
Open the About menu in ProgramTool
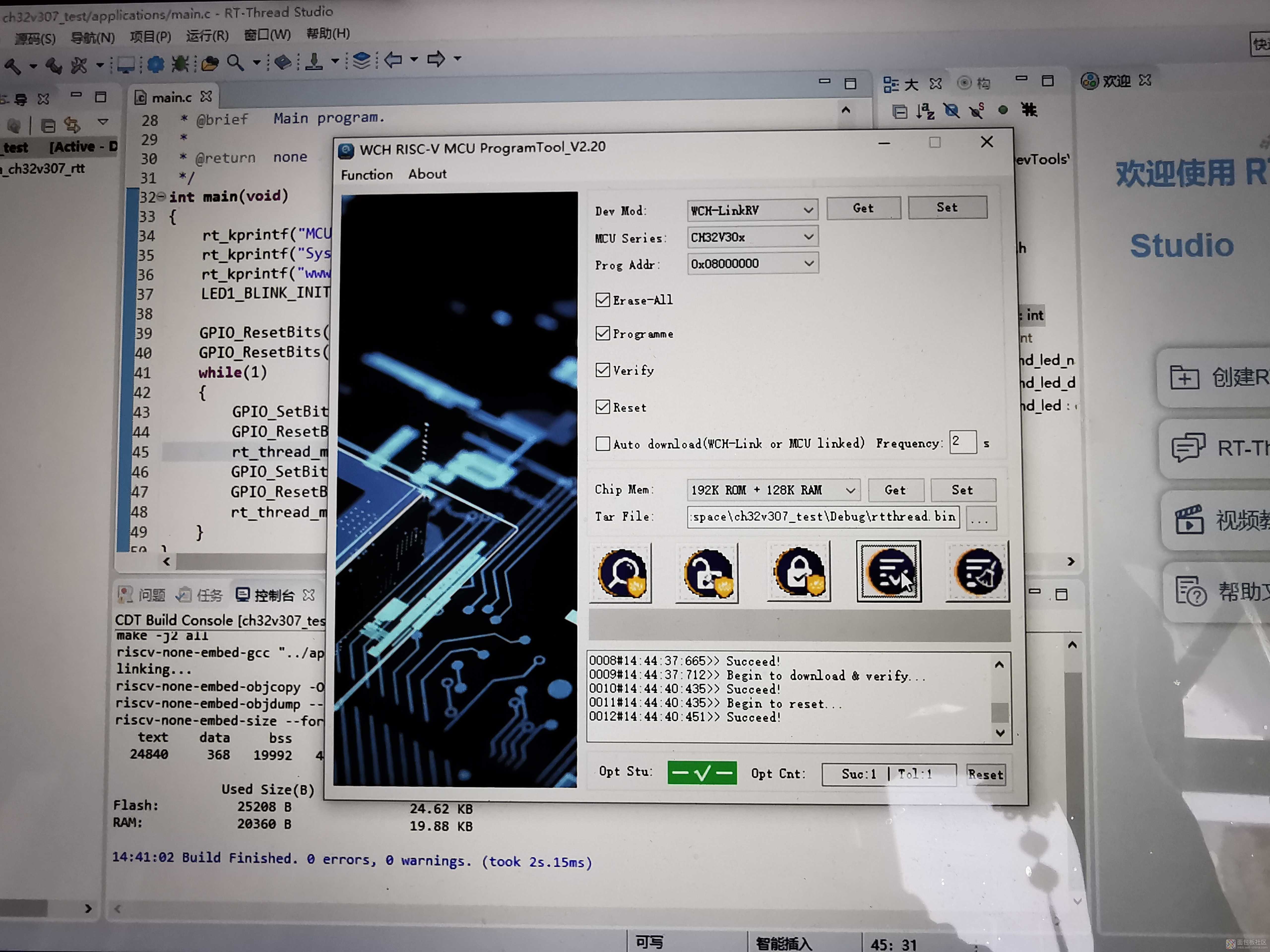427,174
